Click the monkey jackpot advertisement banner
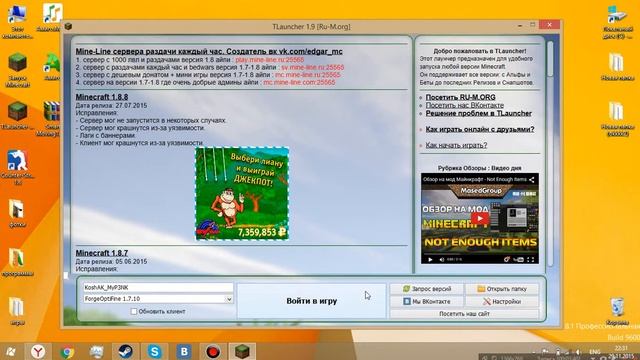Viewport: 640px width, 360px height. [242, 193]
